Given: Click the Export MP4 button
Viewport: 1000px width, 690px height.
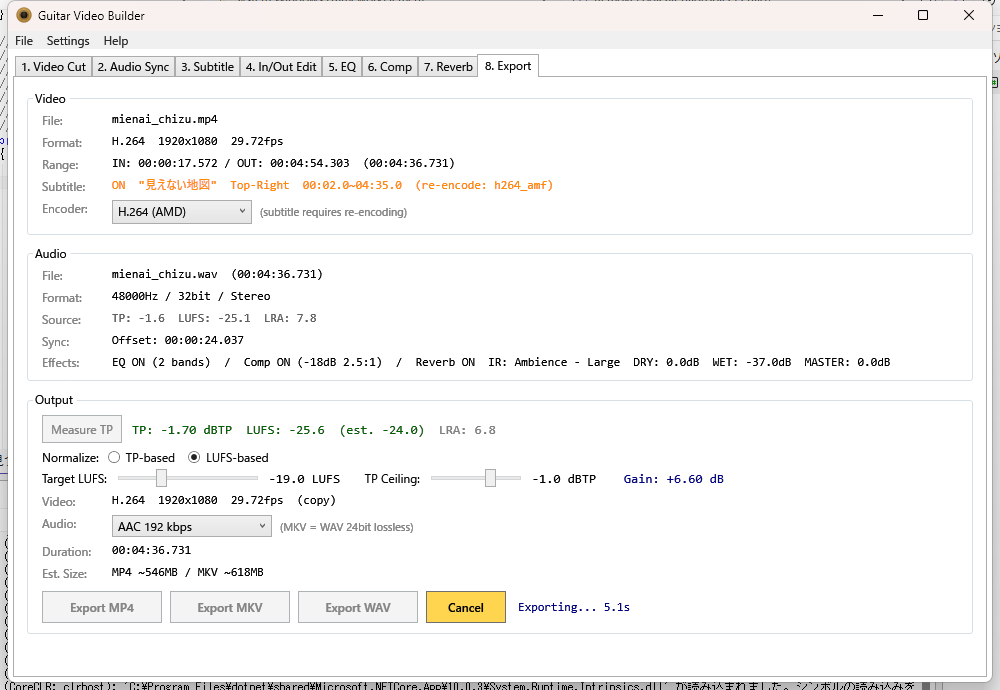Looking at the screenshot, I should pyautogui.click(x=102, y=607).
